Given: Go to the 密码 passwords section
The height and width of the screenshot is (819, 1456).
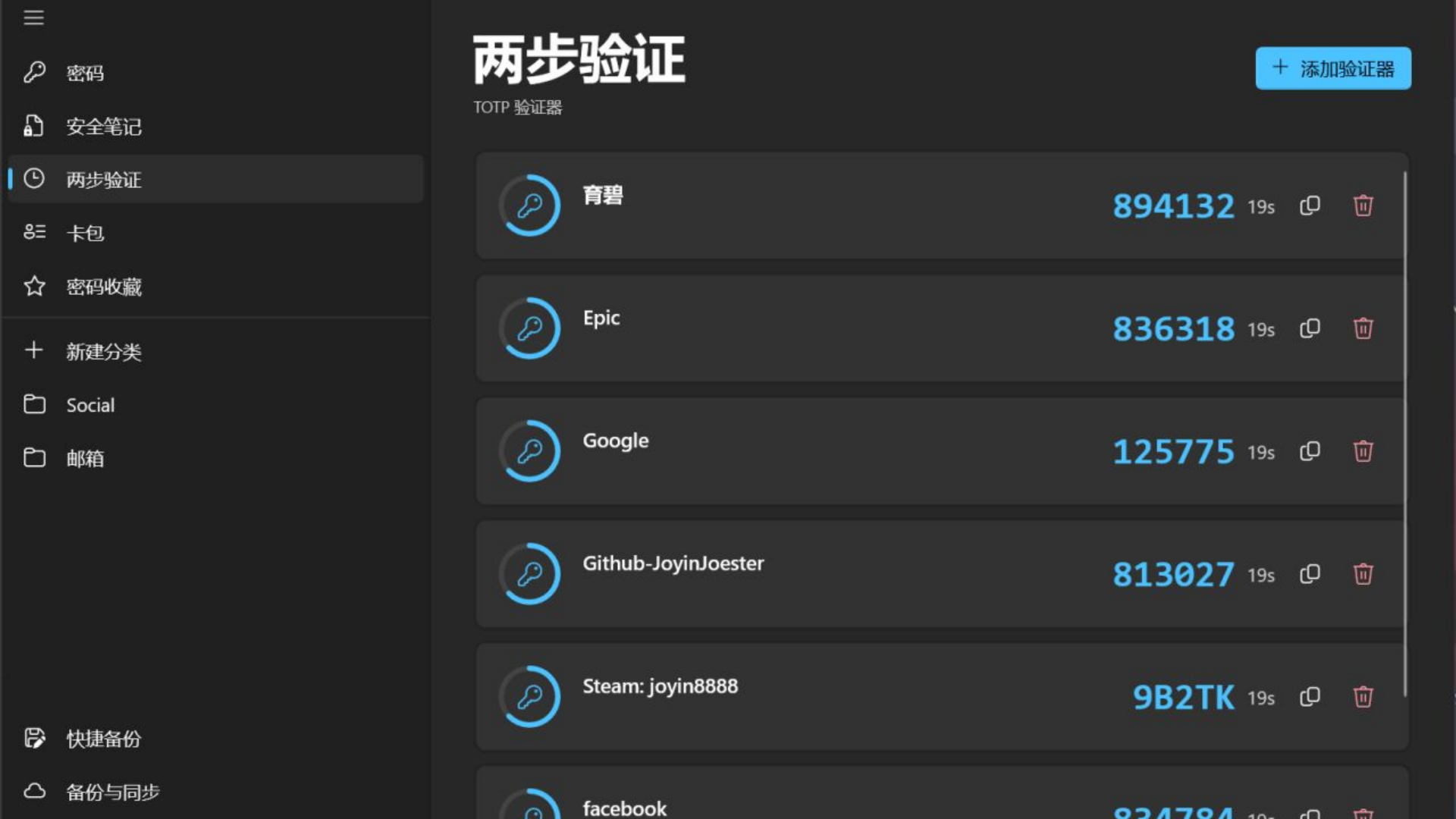Looking at the screenshot, I should (215, 73).
